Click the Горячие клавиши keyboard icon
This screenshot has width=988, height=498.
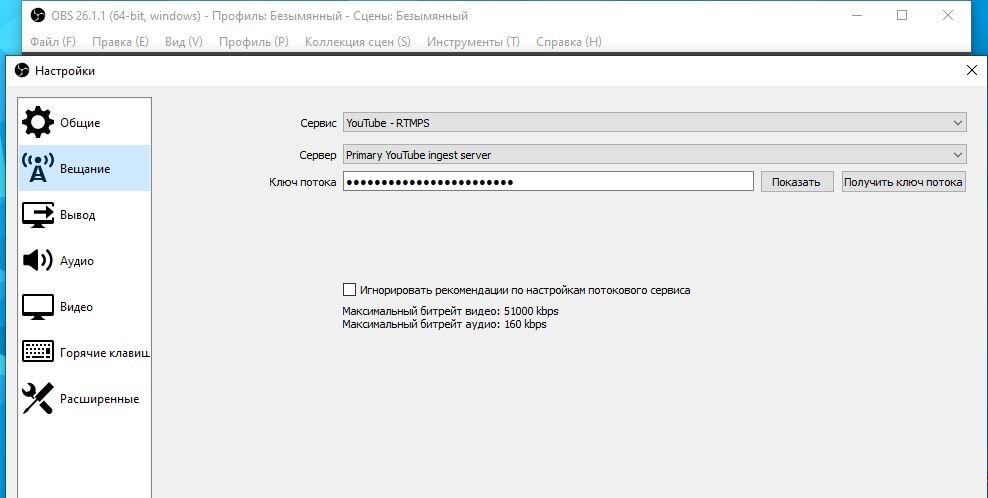click(38, 352)
